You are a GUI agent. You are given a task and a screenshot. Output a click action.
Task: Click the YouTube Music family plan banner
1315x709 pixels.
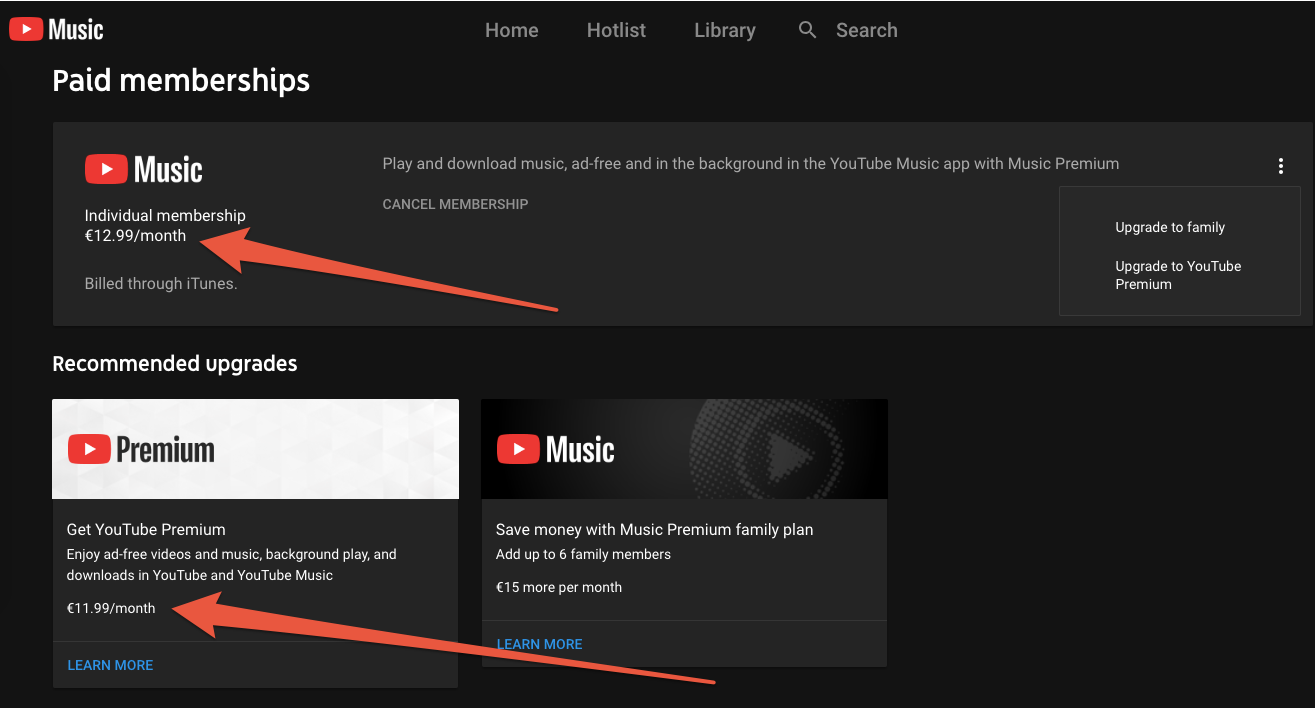coord(684,449)
